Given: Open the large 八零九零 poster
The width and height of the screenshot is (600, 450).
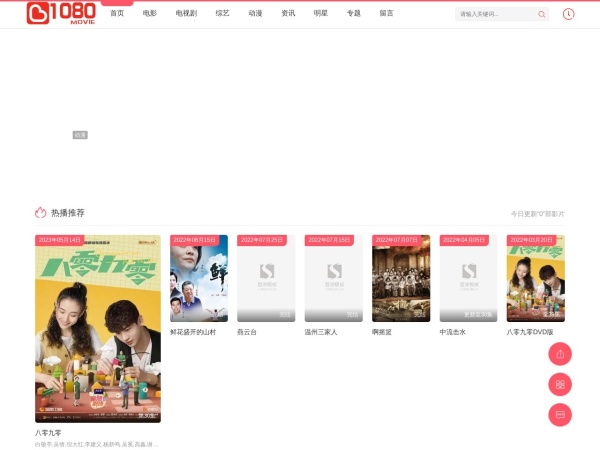Looking at the screenshot, I should coord(97,328).
